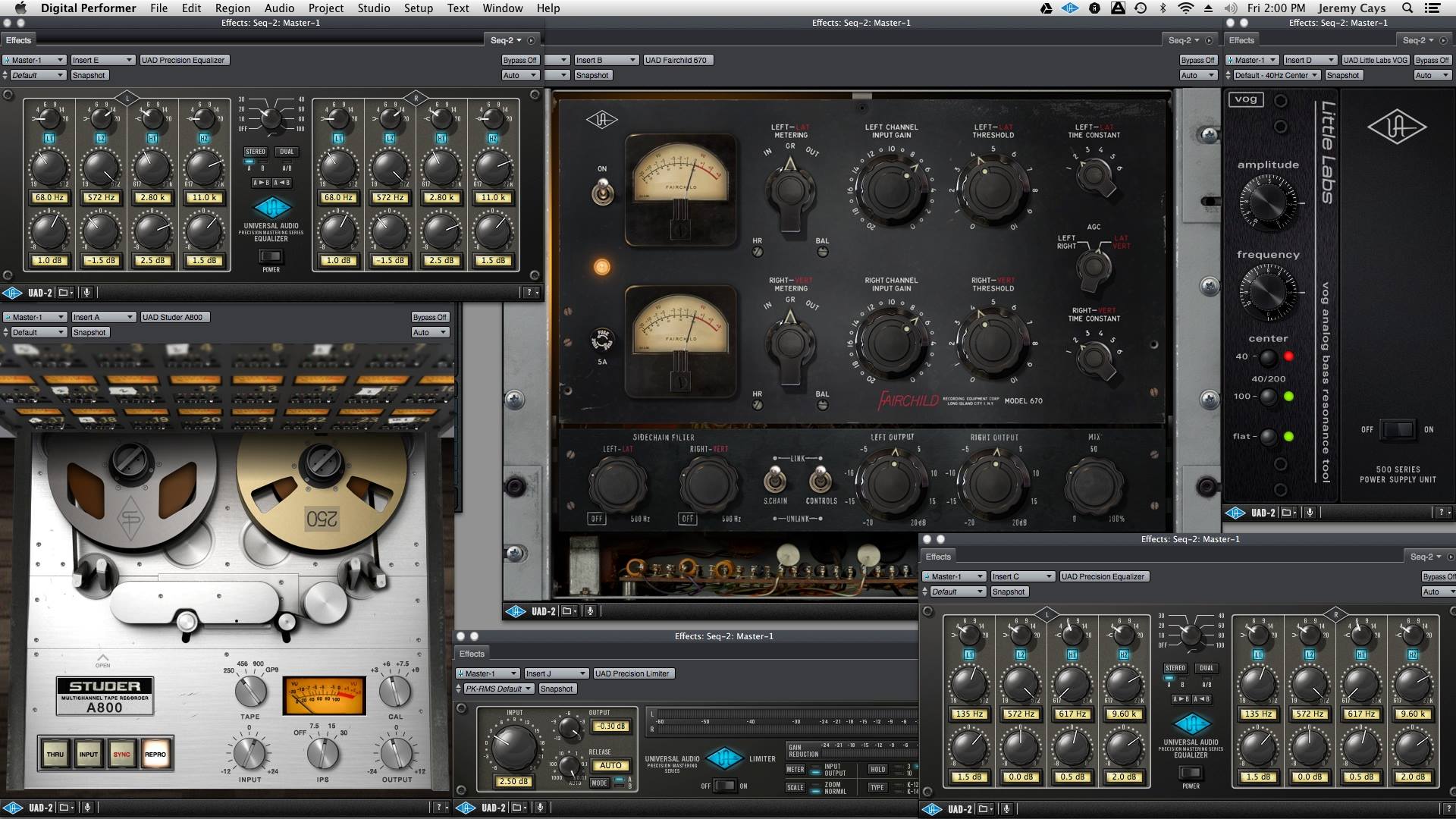Screen dimensions: 1456x819
Task: Click the microphone icon in the Studer A800 UAD-2 bar
Action: (86, 808)
